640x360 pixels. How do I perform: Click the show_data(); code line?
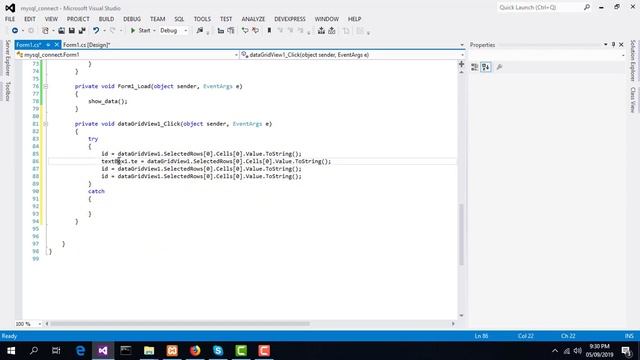(108, 101)
